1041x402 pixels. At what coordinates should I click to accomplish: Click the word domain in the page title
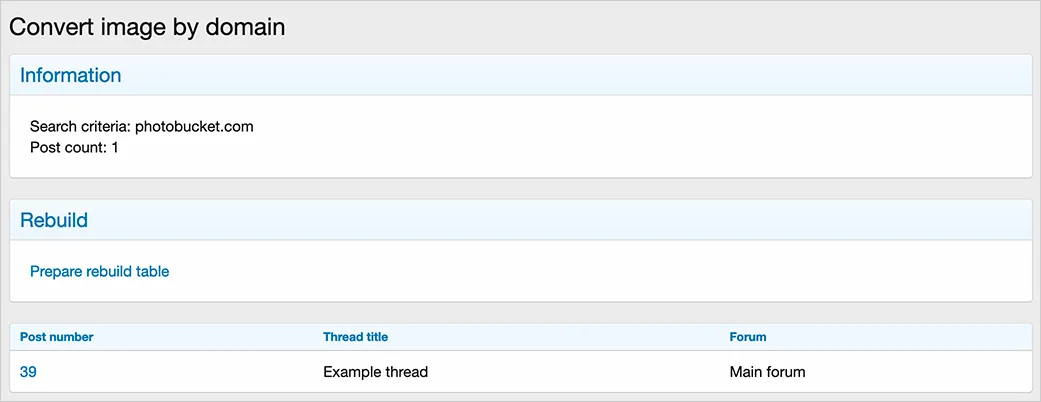click(x=246, y=27)
